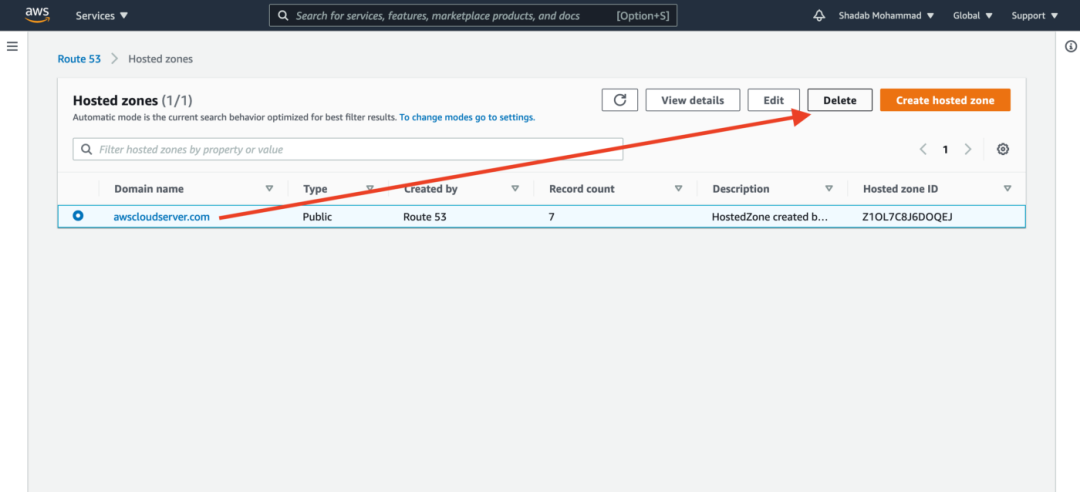The width and height of the screenshot is (1080, 492).
Task: Open 'To change modes go to settings' link
Action: click(467, 117)
